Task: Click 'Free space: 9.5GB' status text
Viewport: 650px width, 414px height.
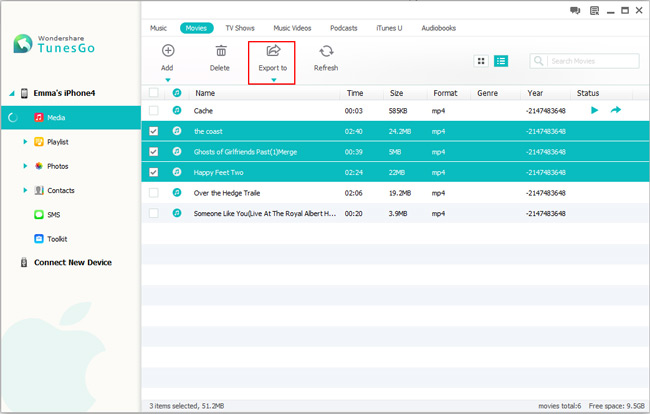Action: click(616, 406)
